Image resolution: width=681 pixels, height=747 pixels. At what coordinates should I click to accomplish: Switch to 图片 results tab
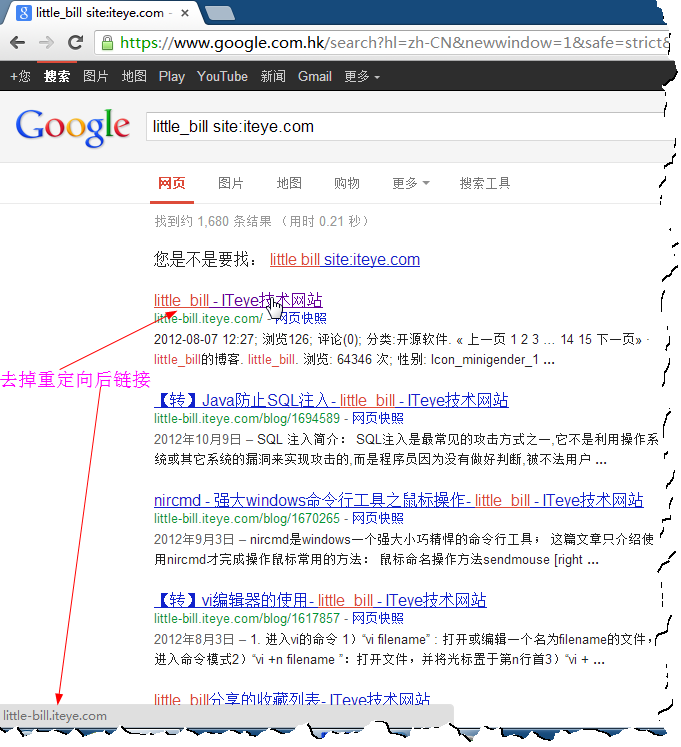point(231,183)
